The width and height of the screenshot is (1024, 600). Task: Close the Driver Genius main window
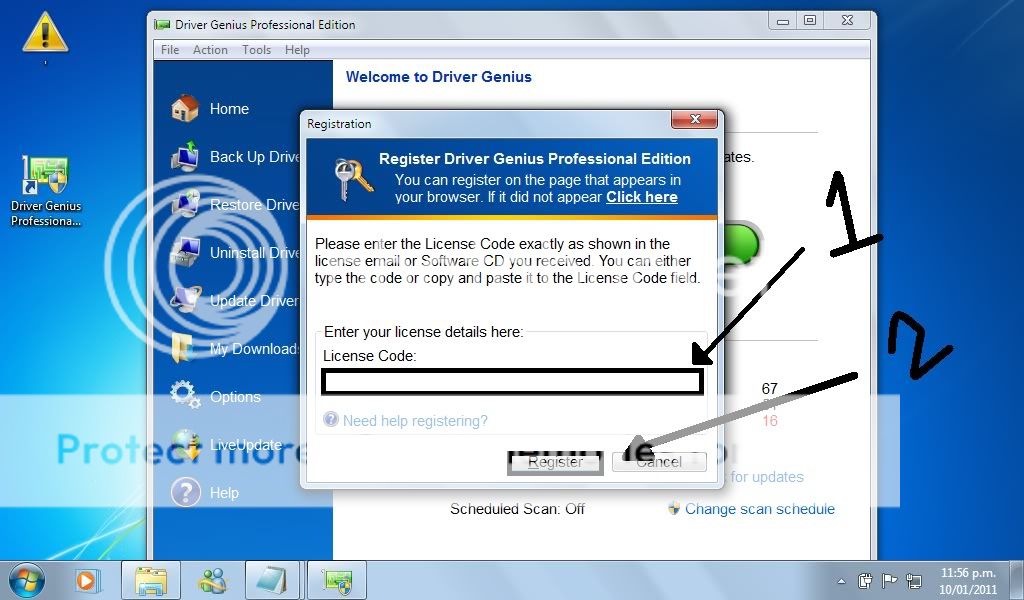coord(847,21)
